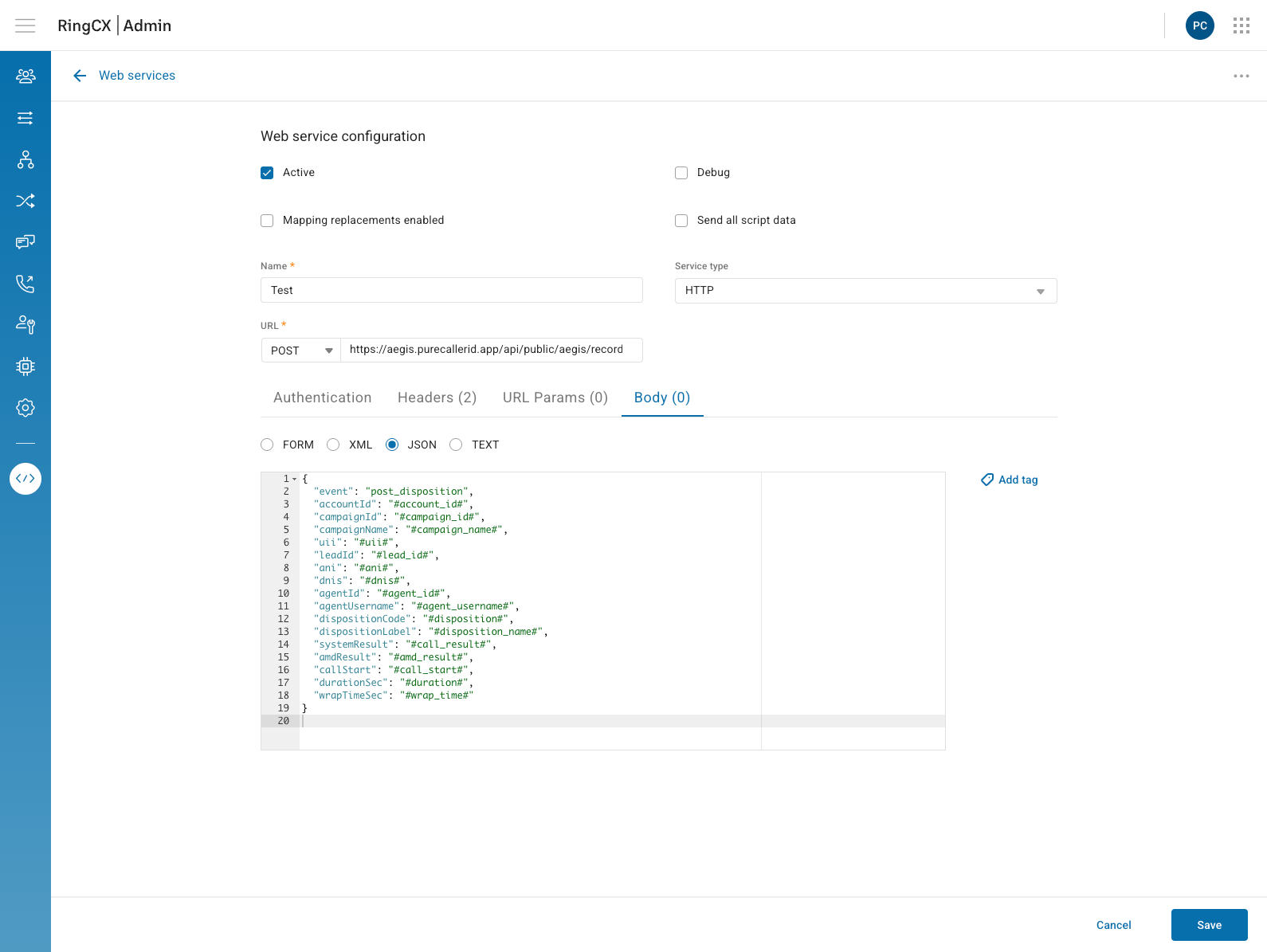The image size is (1267, 952).
Task: Click the "durationSec" line in JSON body
Action: (394, 683)
